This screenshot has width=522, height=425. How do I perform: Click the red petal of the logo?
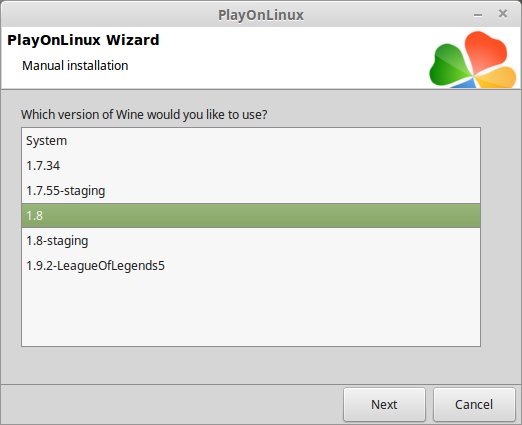pos(485,50)
